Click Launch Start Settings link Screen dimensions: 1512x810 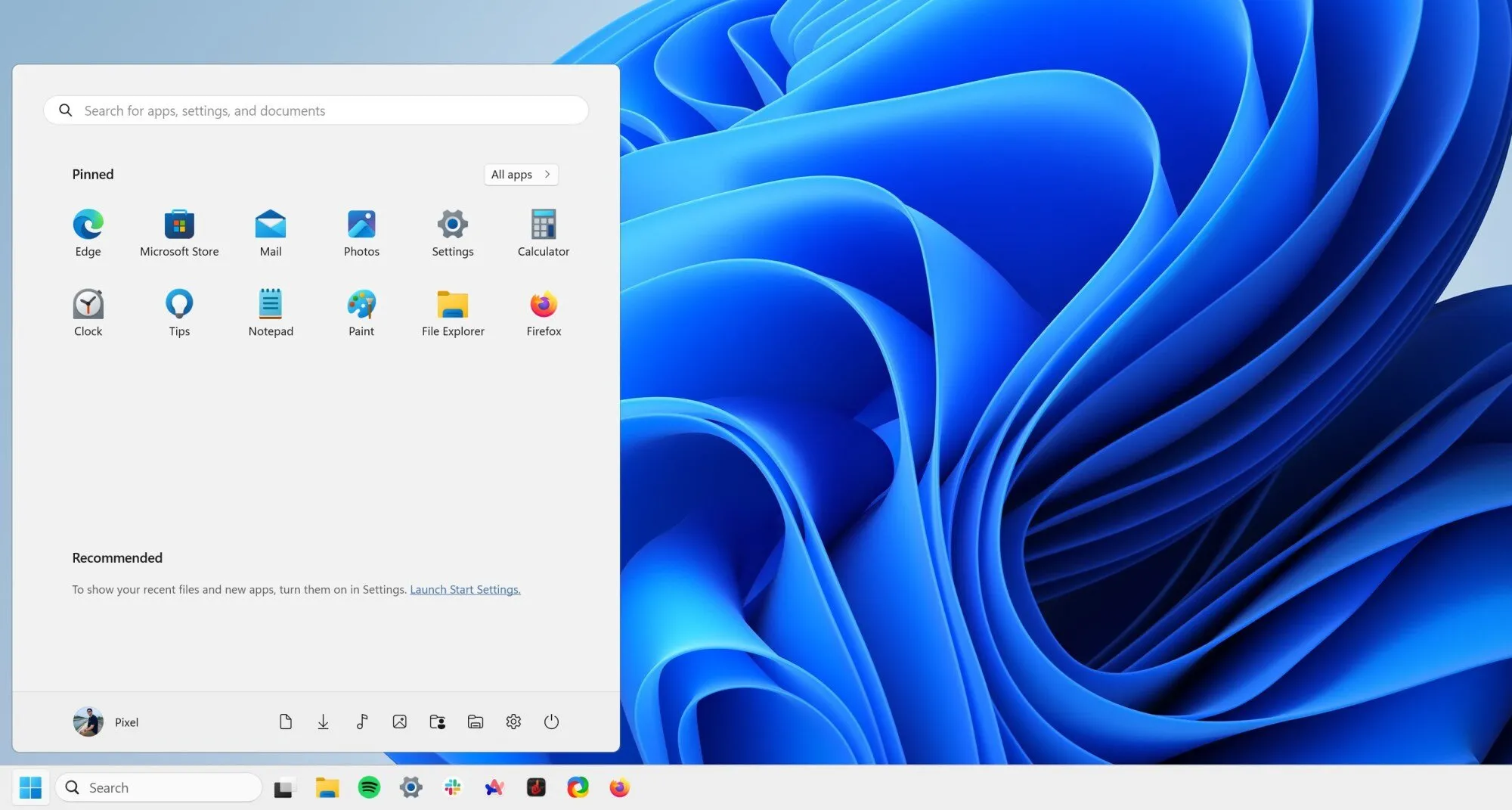[x=465, y=589]
